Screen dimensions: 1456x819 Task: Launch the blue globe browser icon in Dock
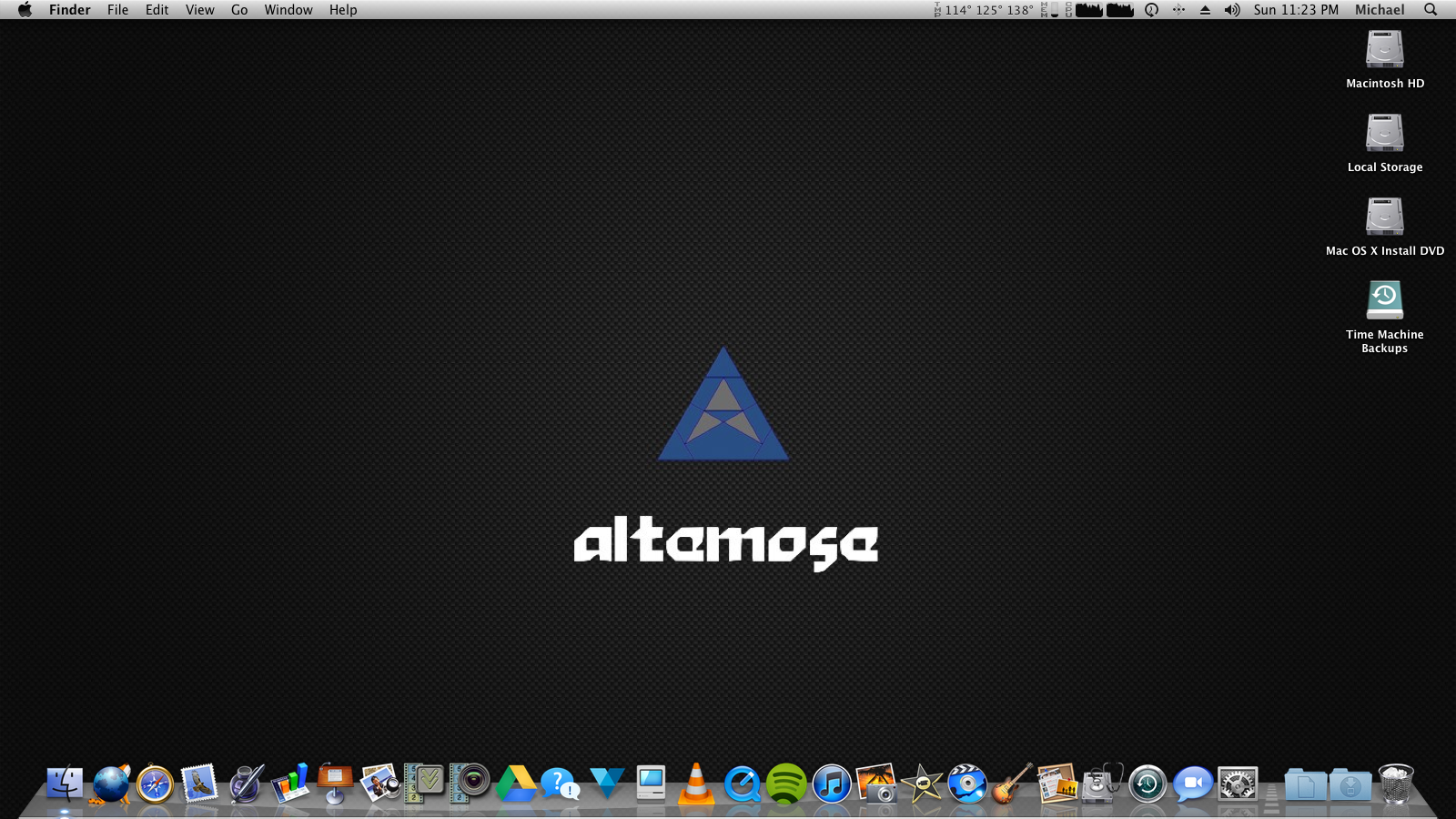point(110,784)
